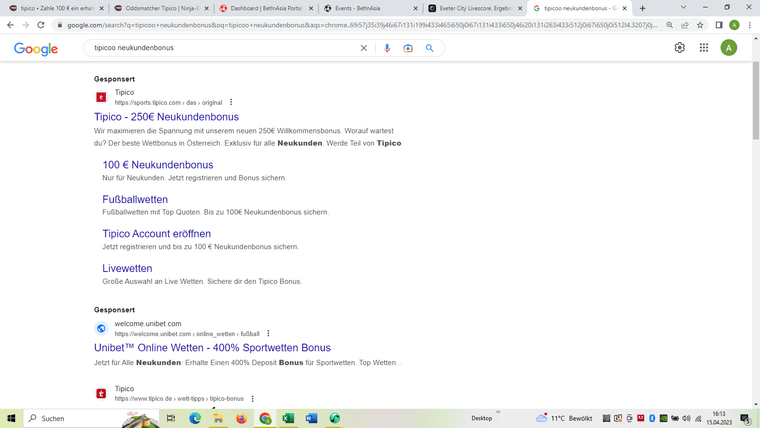Open the sports.tipico.com › das › original URL text
This screenshot has width=760, height=428.
[x=168, y=102]
